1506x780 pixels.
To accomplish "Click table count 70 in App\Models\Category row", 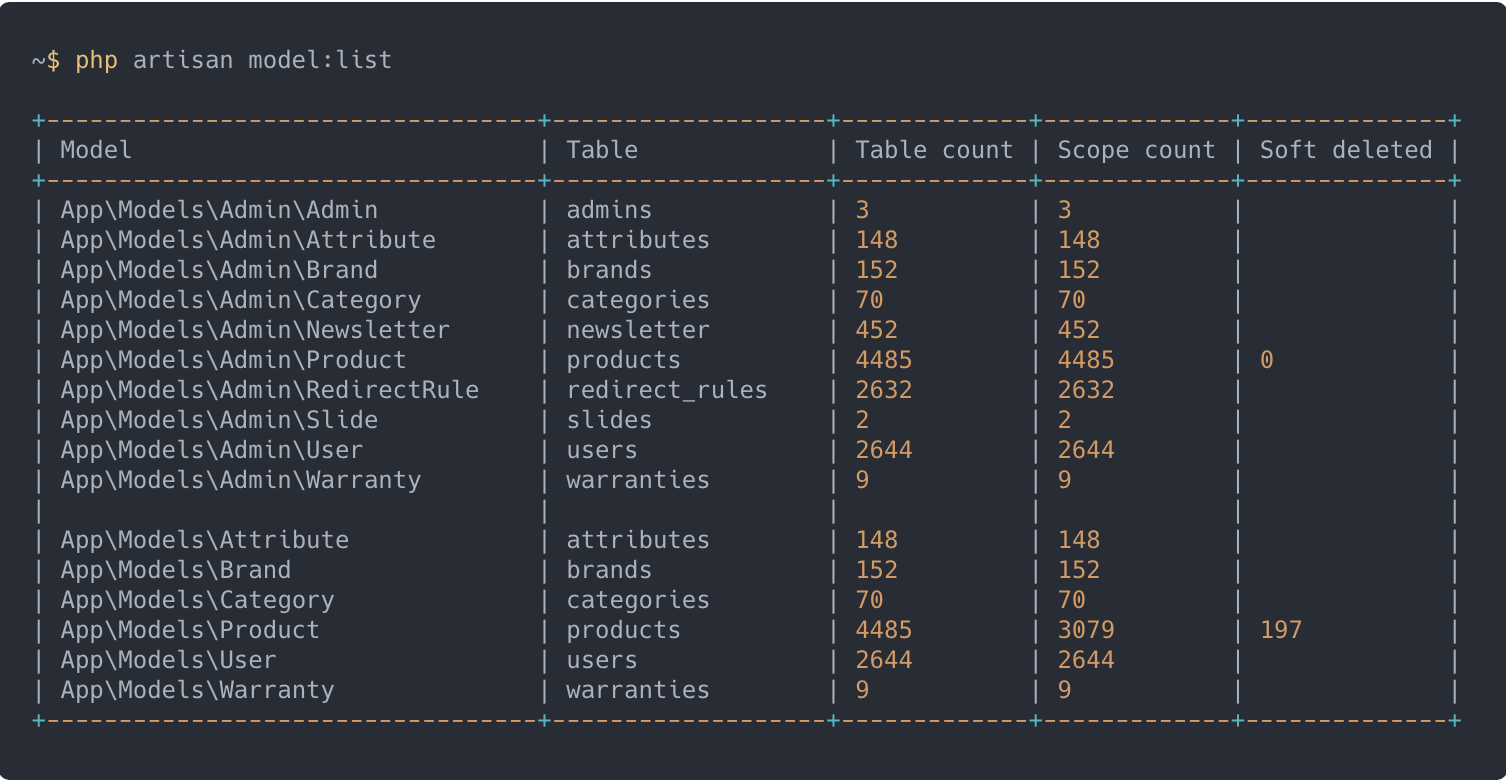I will pos(869,600).
